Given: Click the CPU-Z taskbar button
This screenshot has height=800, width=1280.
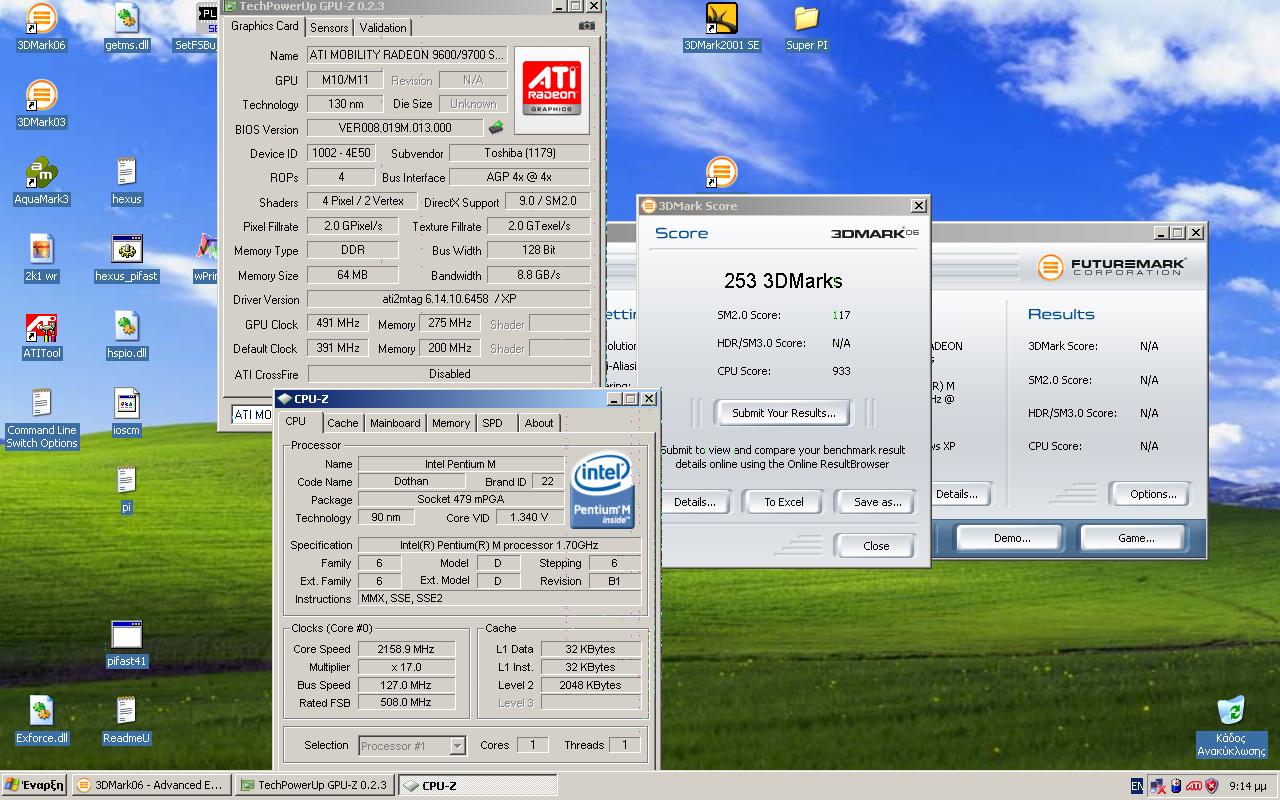Looking at the screenshot, I should pos(476,785).
